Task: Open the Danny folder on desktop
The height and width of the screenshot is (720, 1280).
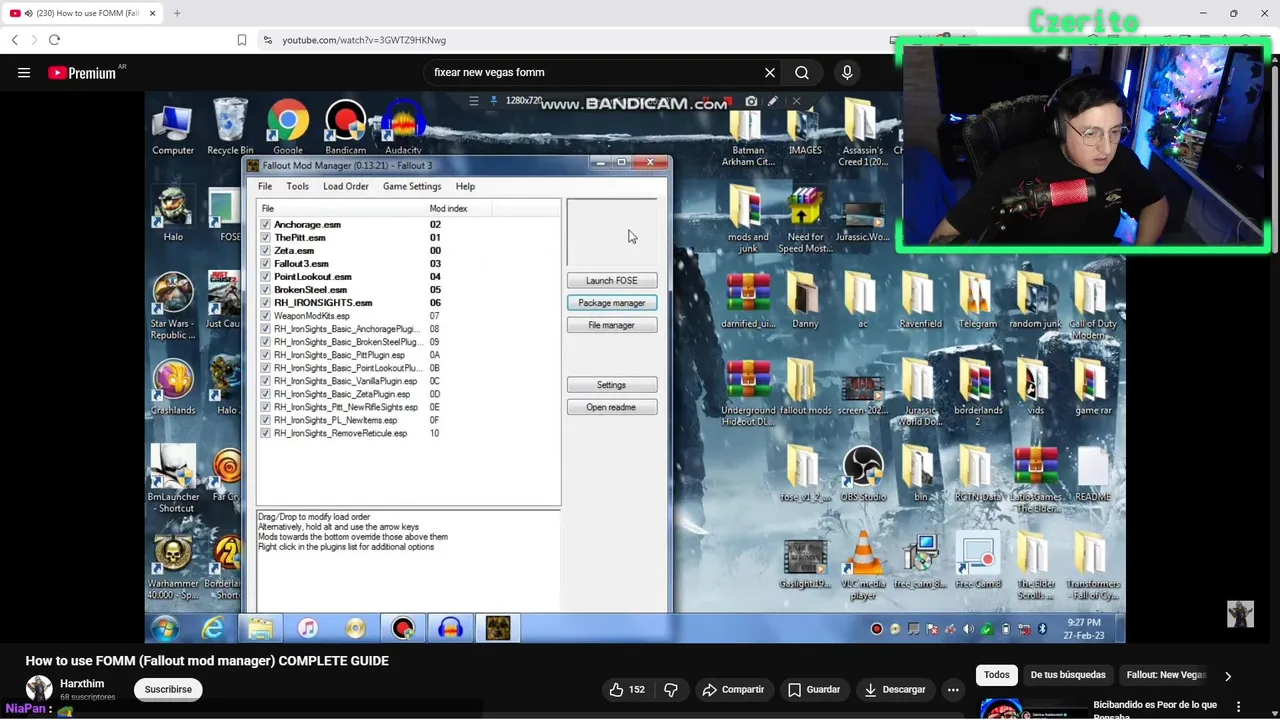Action: point(805,301)
